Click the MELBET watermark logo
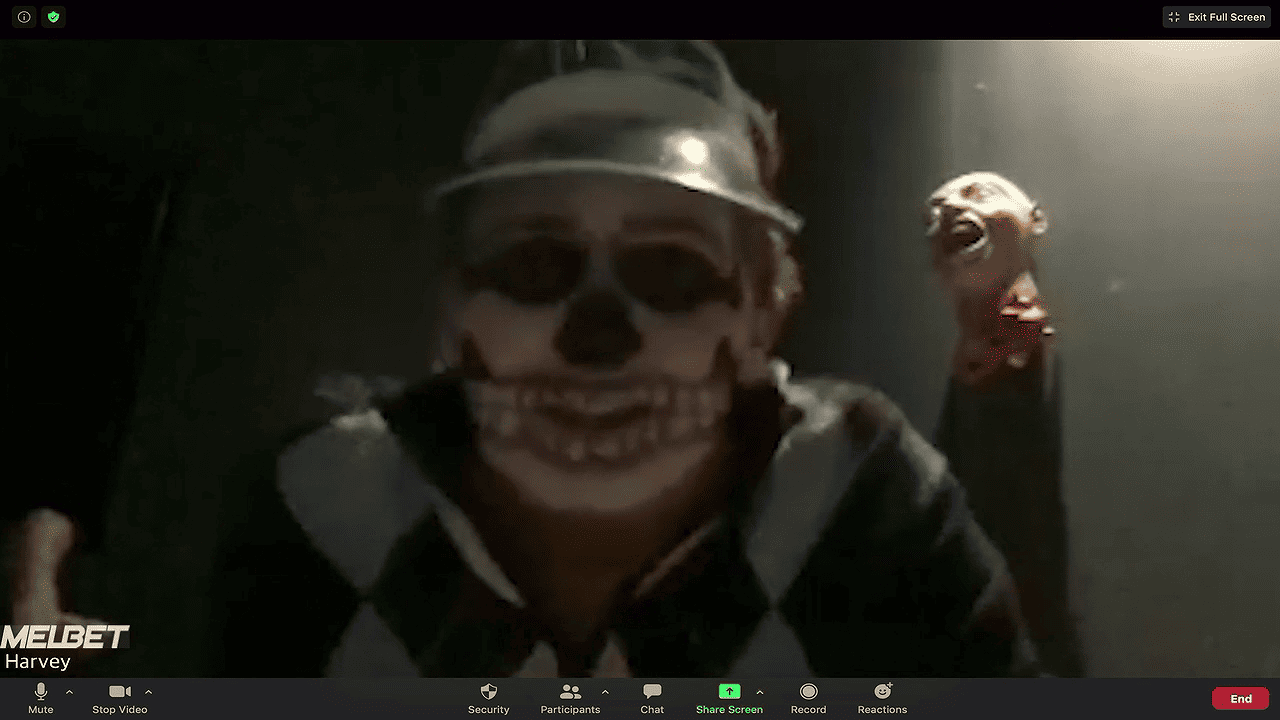 pos(65,637)
